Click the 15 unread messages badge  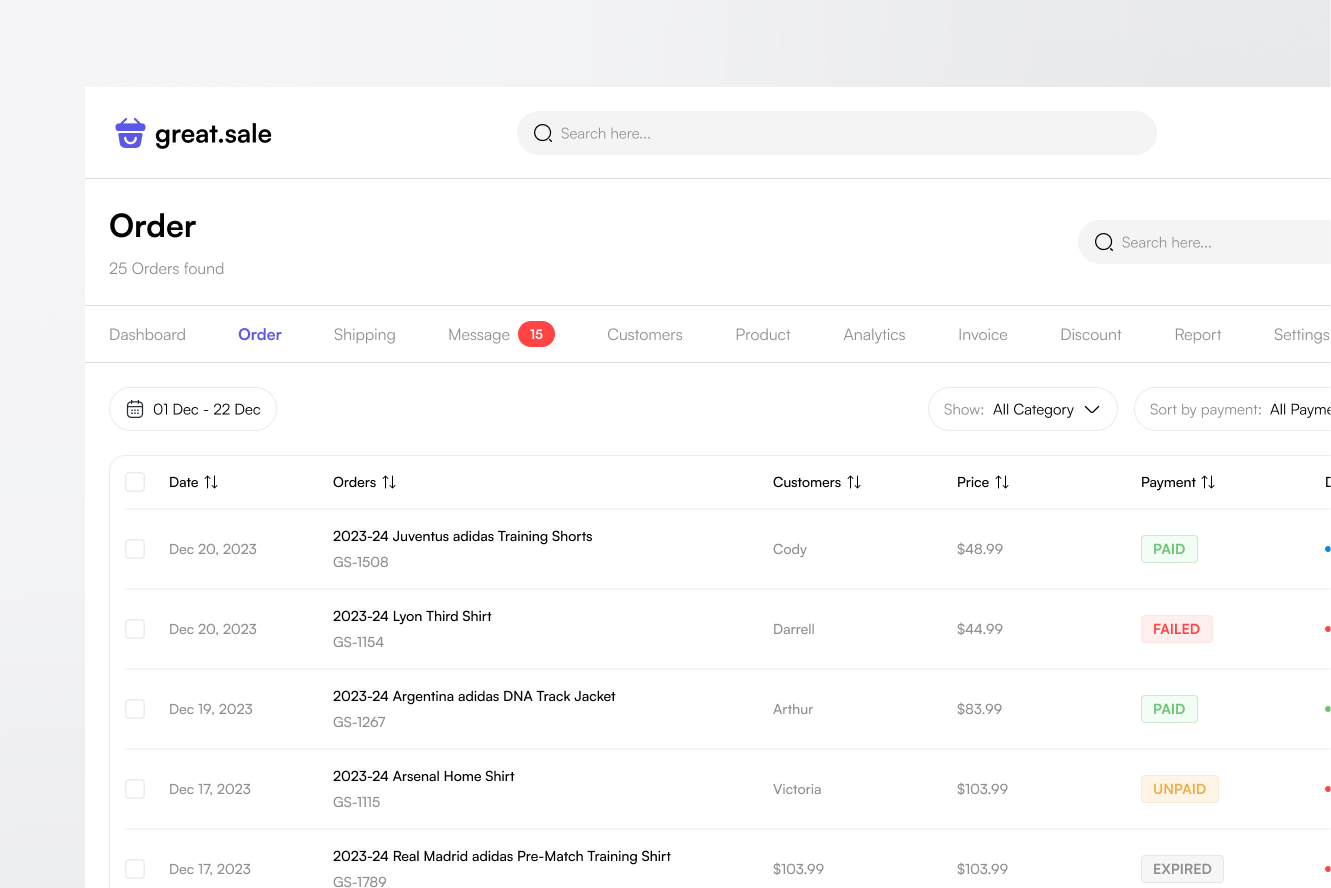(x=536, y=334)
